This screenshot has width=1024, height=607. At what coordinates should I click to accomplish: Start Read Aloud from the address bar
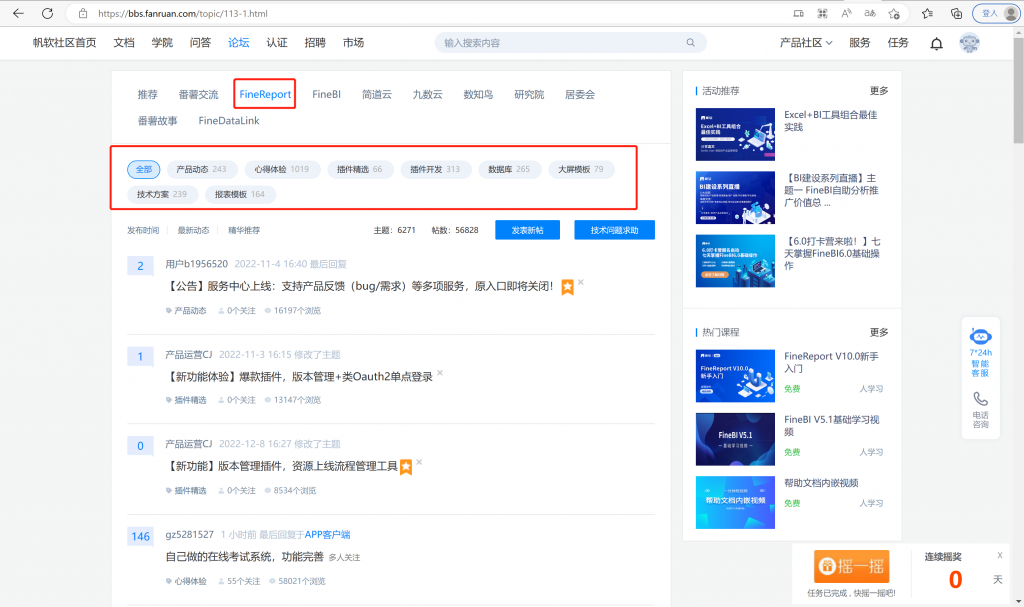tap(846, 13)
